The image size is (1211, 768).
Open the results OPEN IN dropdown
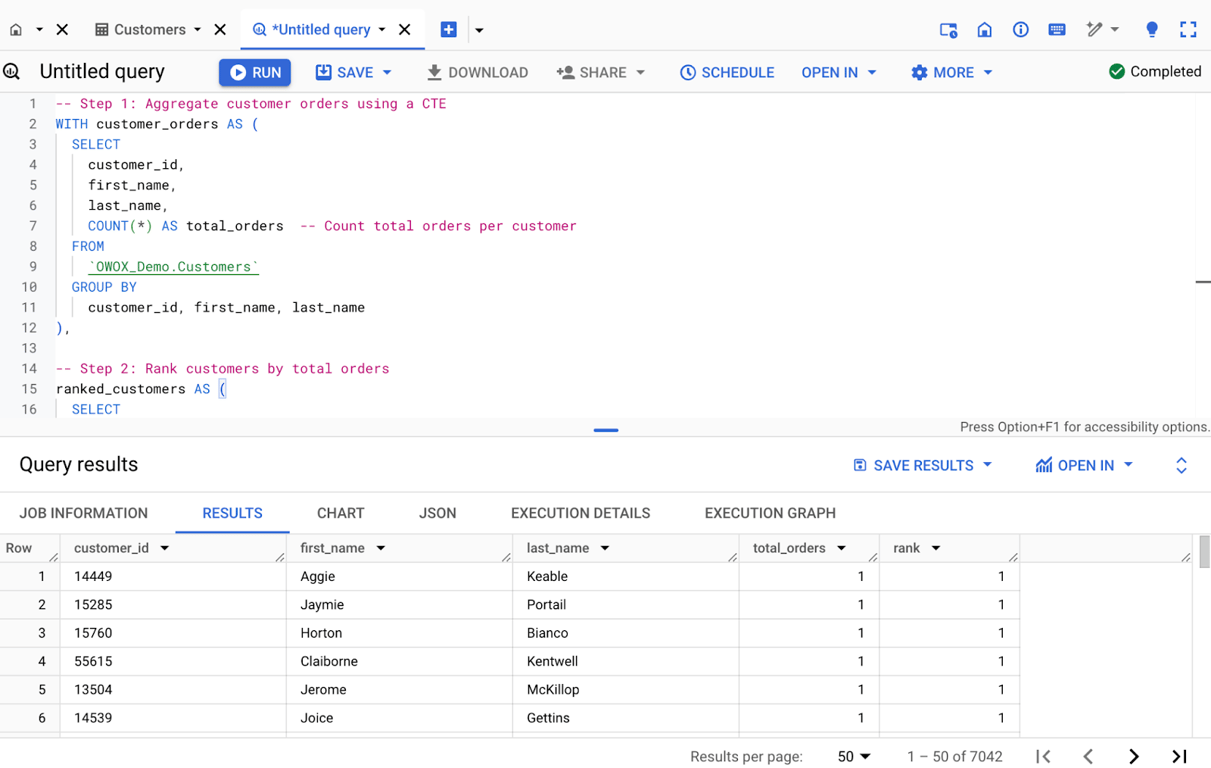[1084, 465]
